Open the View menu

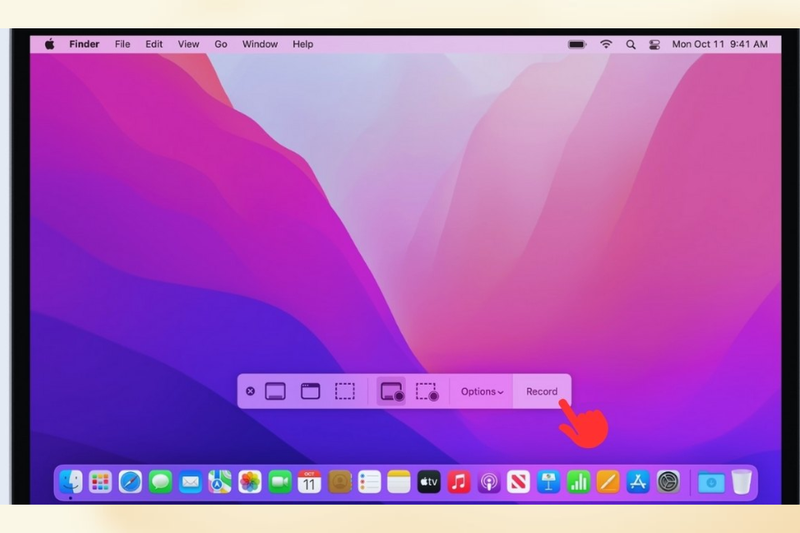188,44
